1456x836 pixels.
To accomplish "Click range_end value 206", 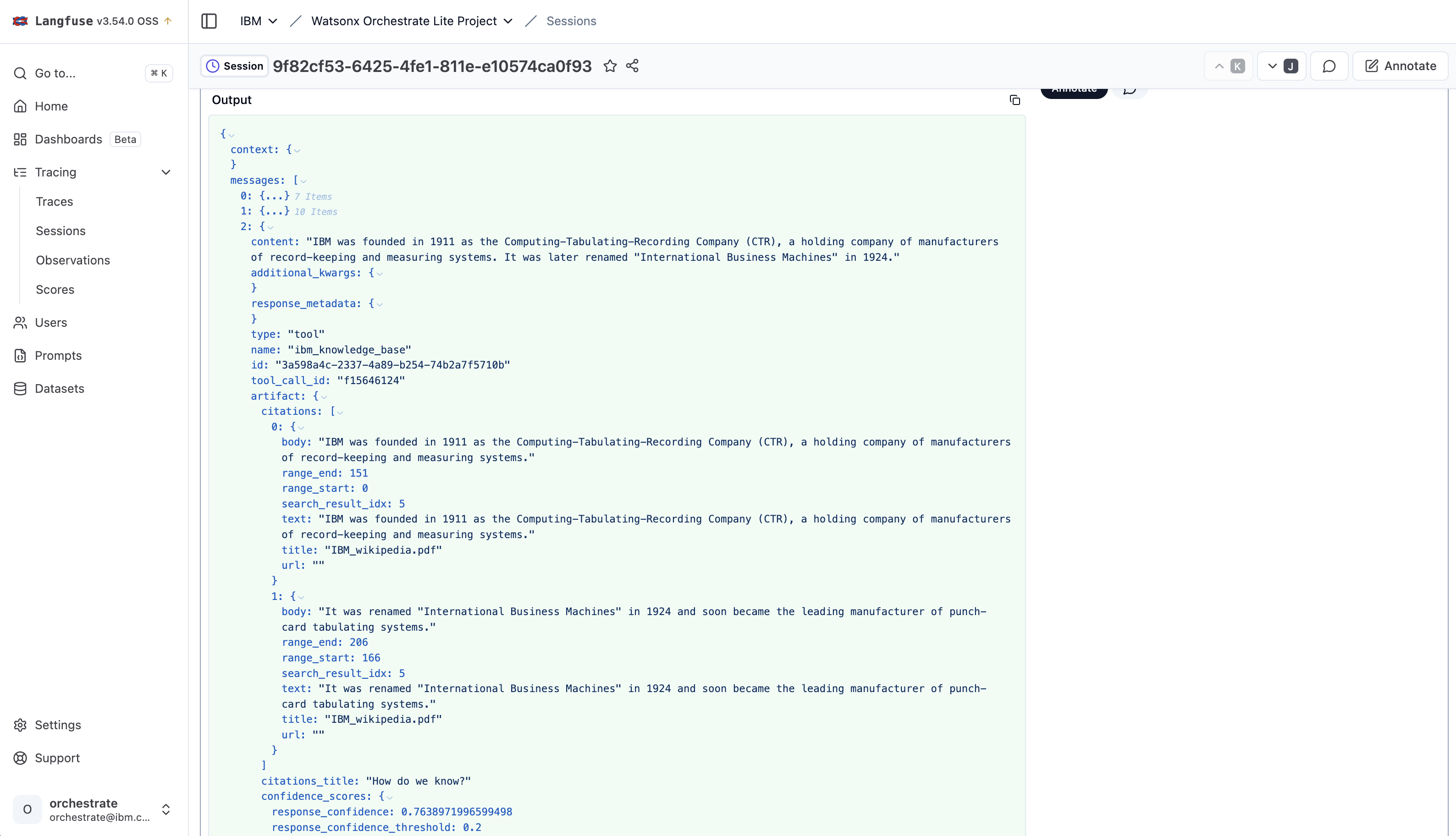I will (x=359, y=643).
